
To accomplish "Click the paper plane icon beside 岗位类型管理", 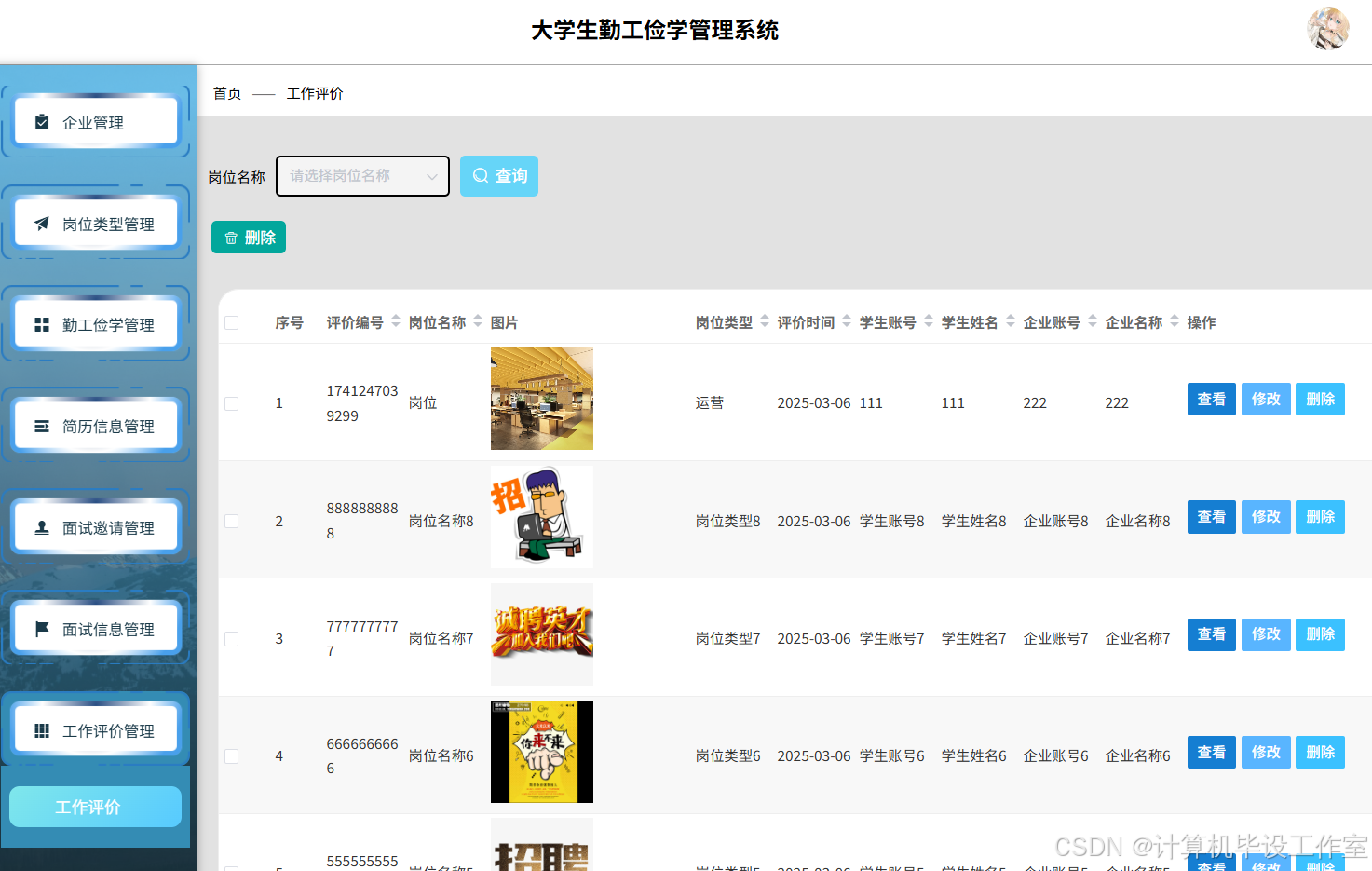I will point(42,224).
